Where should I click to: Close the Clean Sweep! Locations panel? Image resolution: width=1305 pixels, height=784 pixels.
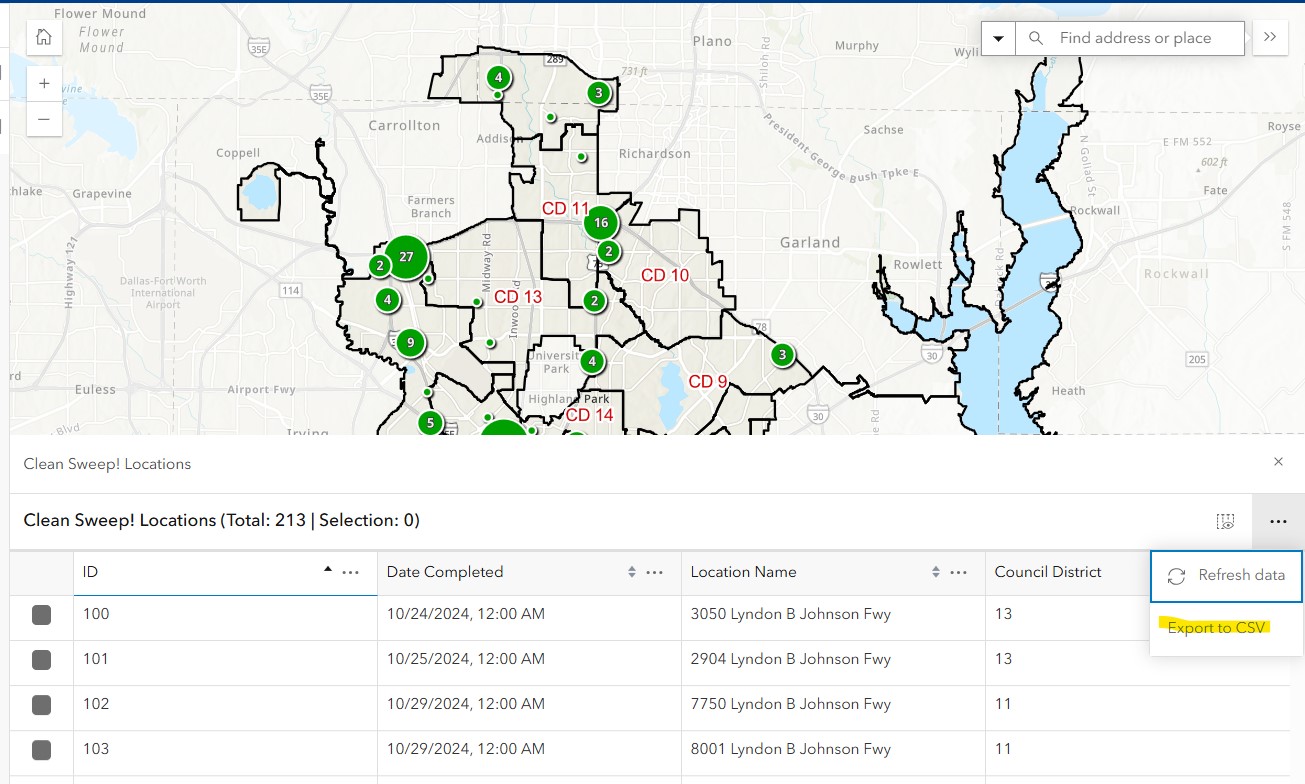coord(1278,462)
